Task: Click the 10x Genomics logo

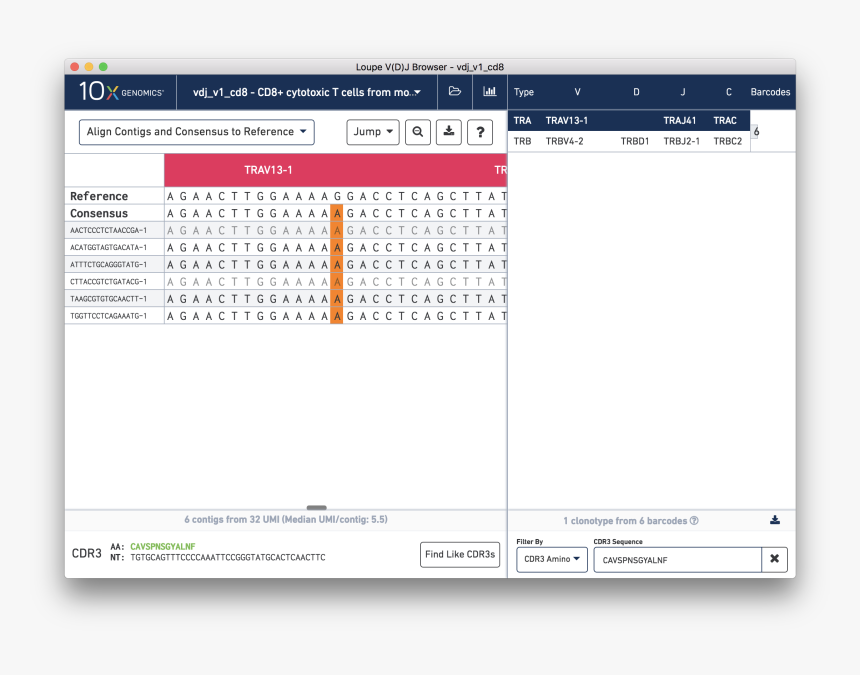Action: click(121, 92)
